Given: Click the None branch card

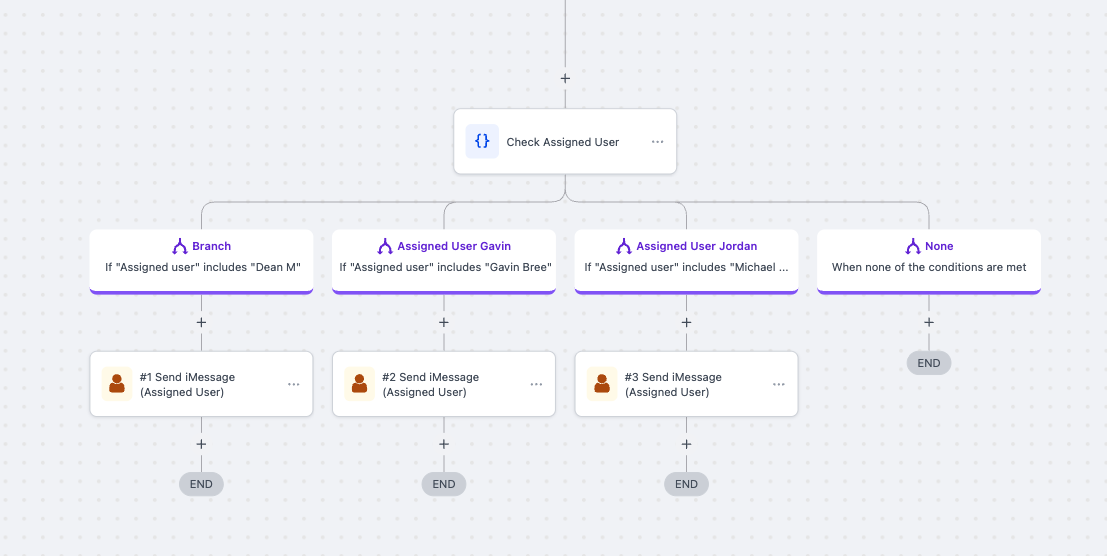Looking at the screenshot, I should click(x=929, y=257).
